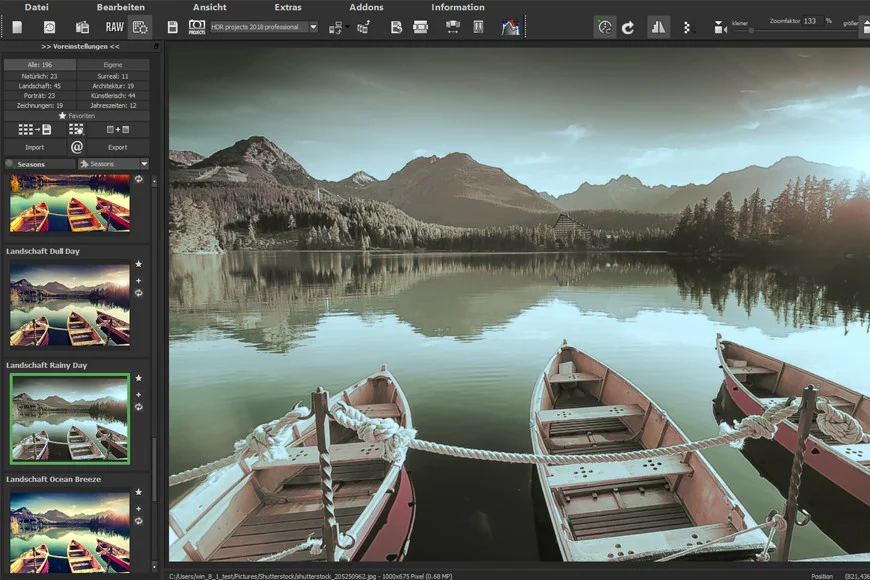Open the arrow beside the device transfer icon
The height and width of the screenshot is (580, 870).
click(x=348, y=26)
